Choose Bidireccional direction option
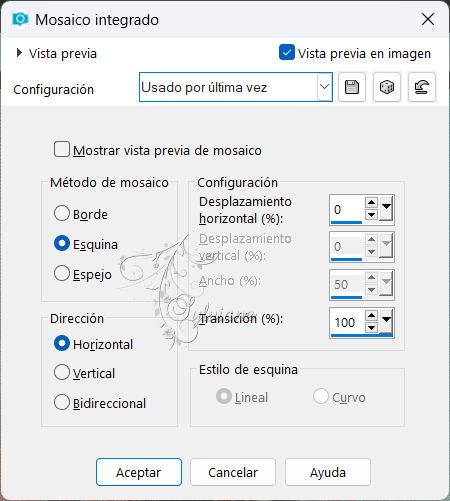450x501 pixels. pos(62,402)
